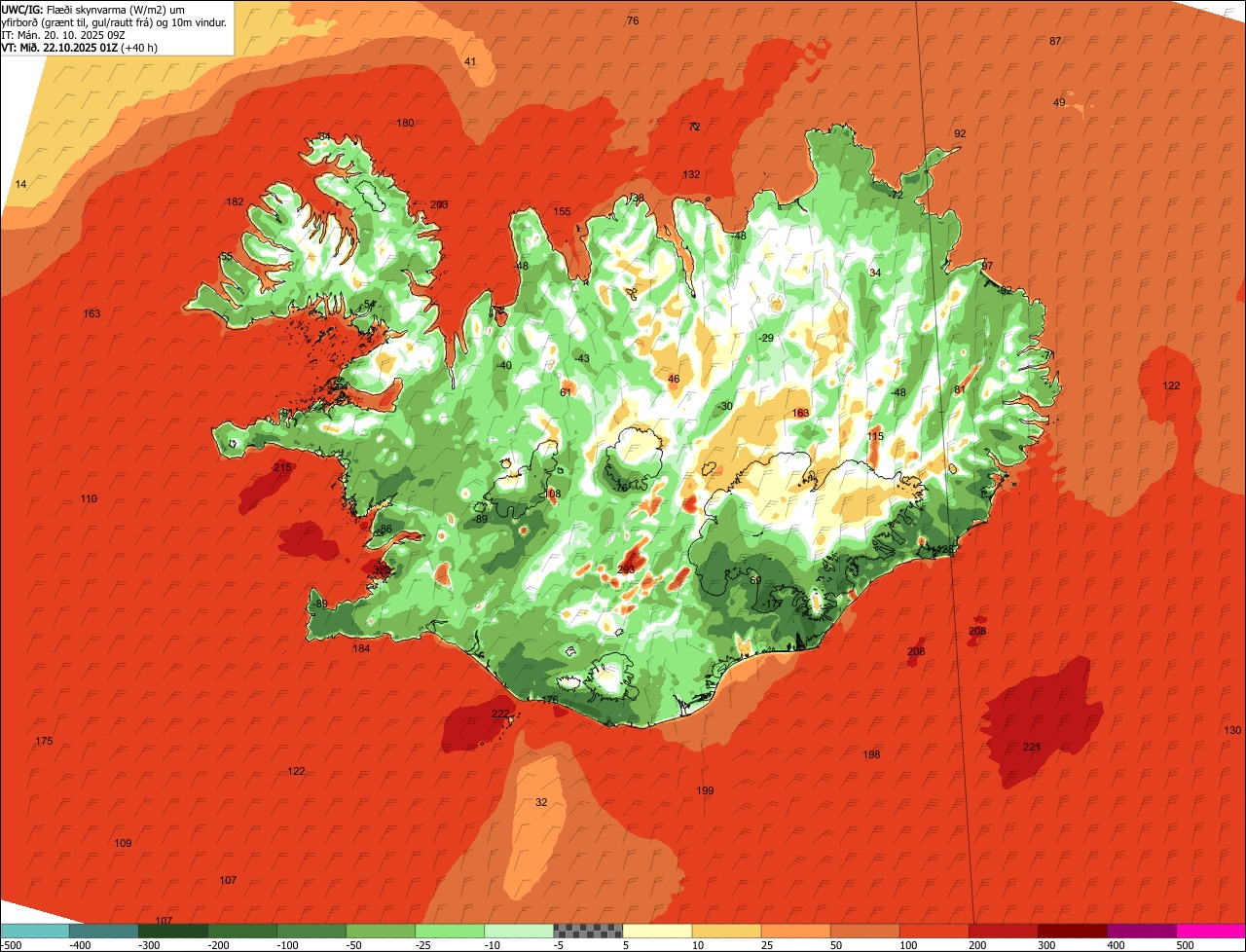Click the value '199' south of Iceland
Screen dimensions: 1246x952
705,790
